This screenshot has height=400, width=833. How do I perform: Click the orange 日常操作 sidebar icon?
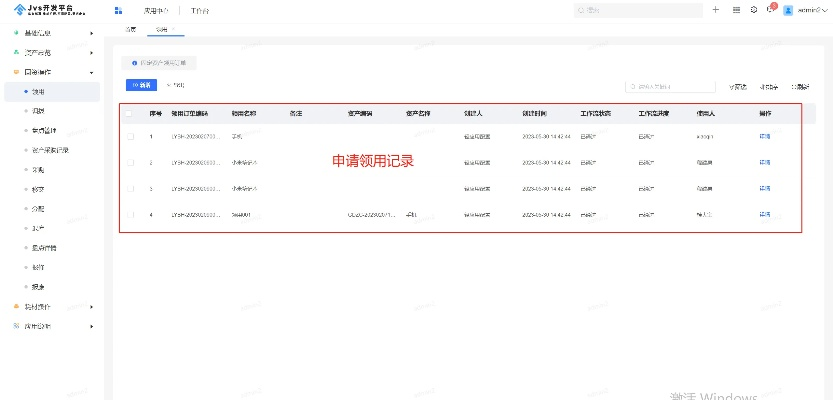point(16,72)
